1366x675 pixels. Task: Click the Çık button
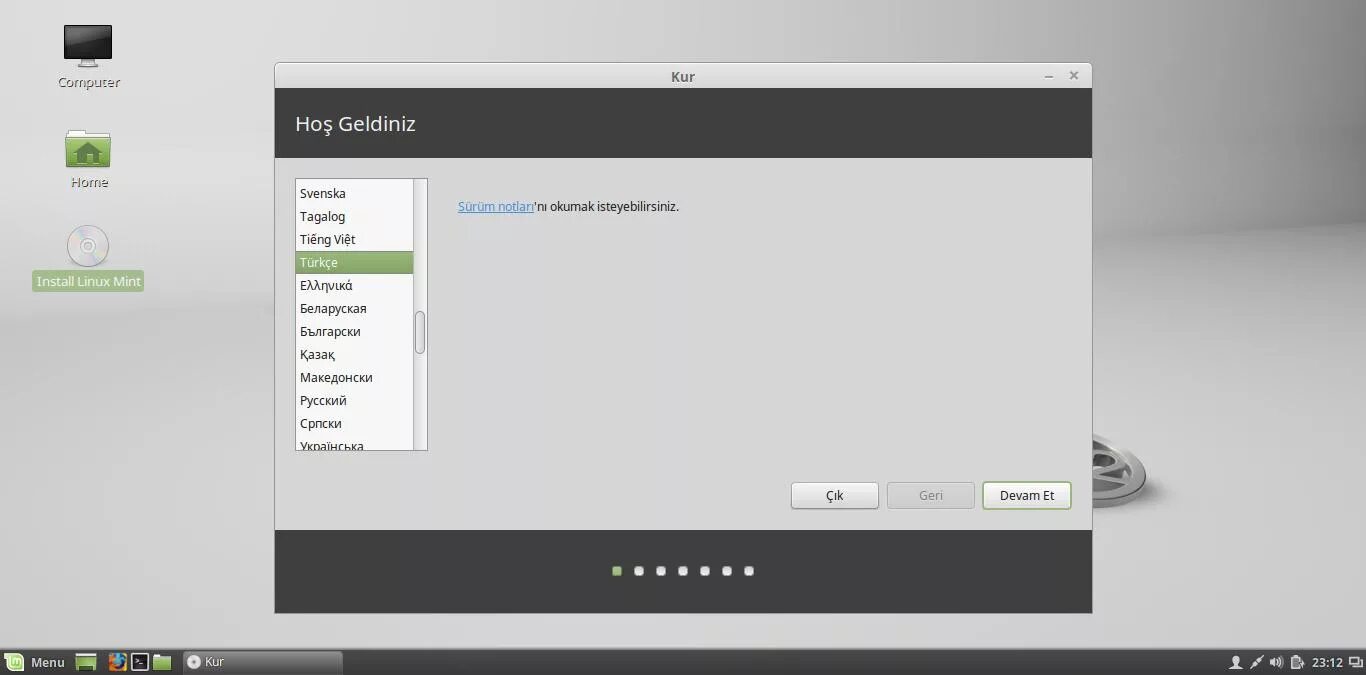835,496
